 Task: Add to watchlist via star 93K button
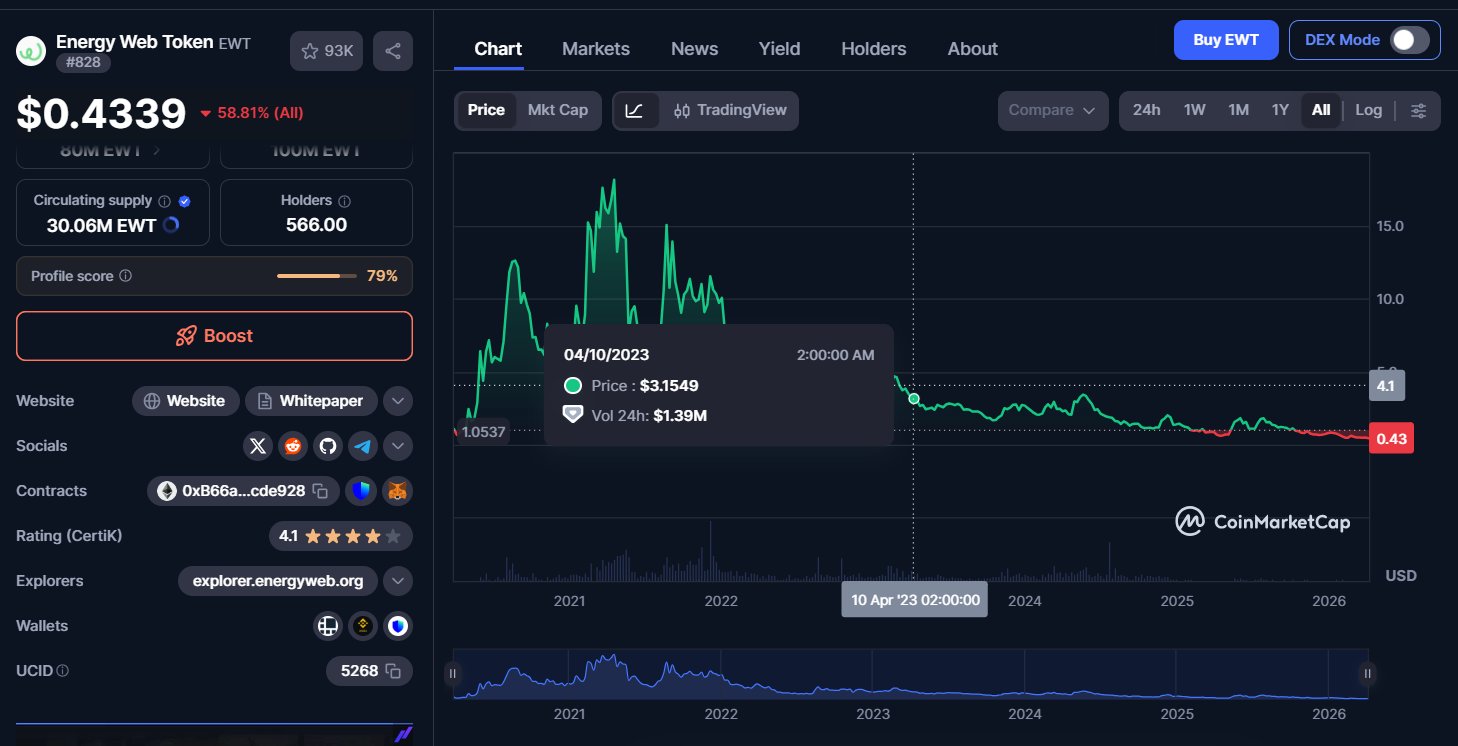pos(326,51)
